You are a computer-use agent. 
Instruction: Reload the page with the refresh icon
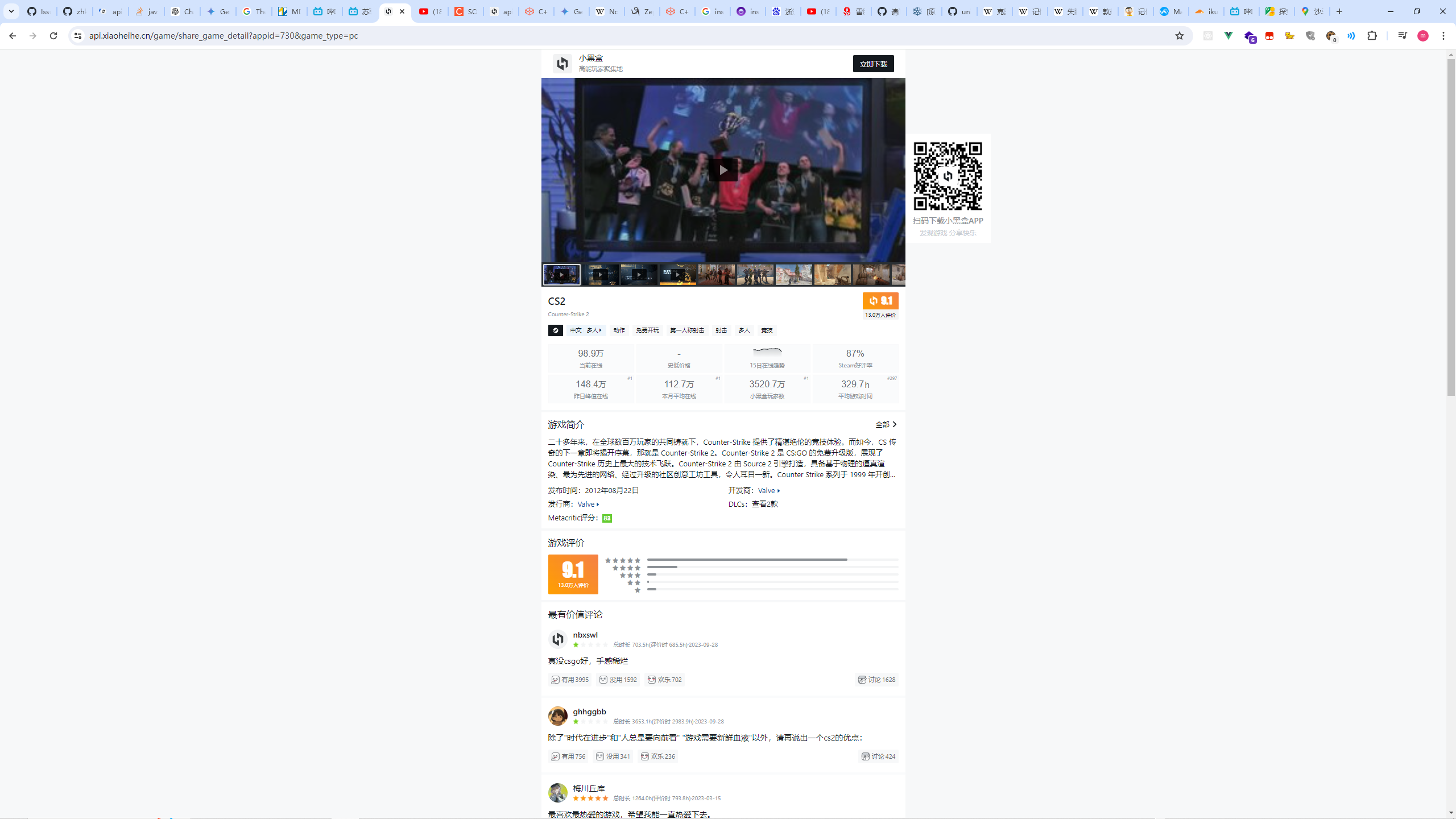click(x=53, y=36)
